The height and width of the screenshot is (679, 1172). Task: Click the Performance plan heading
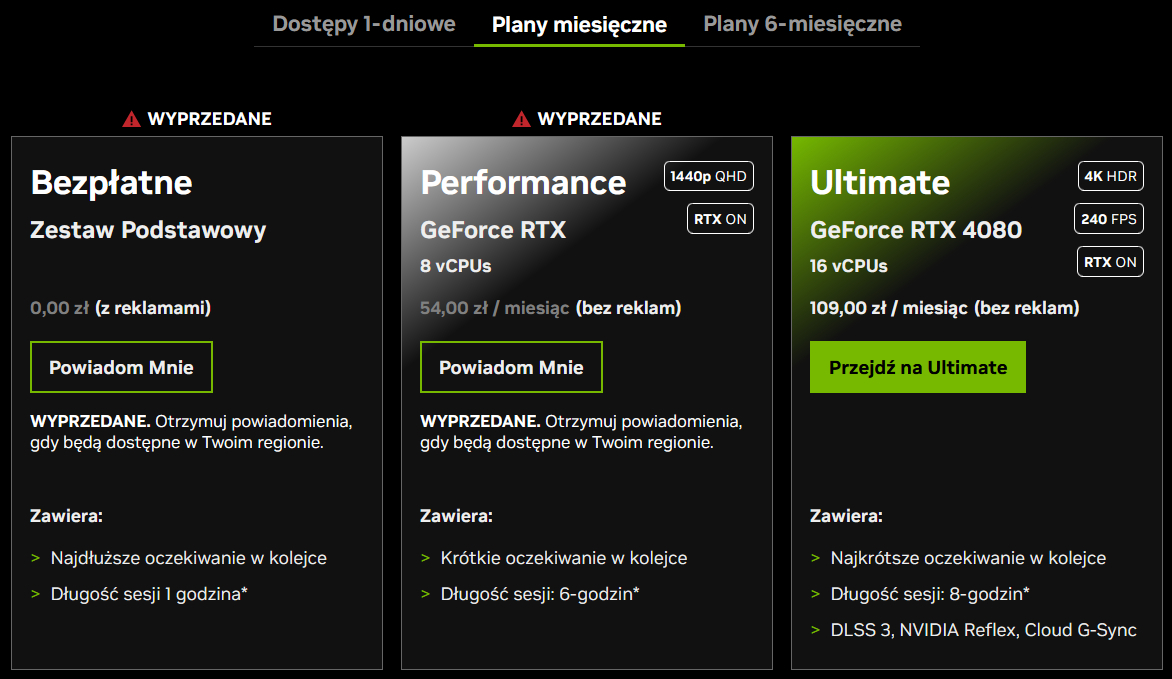click(523, 182)
